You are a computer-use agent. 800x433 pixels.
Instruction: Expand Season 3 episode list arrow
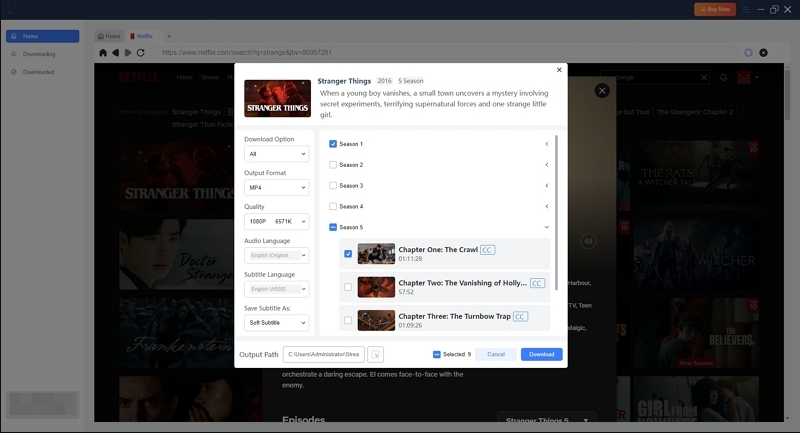547,186
